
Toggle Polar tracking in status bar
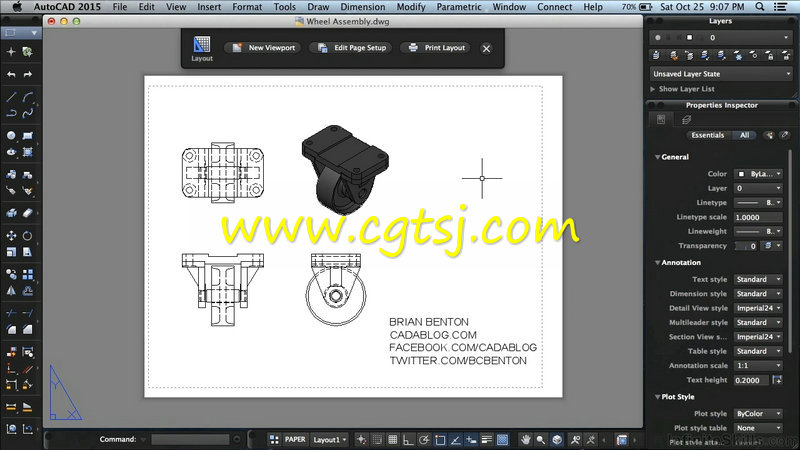click(424, 439)
